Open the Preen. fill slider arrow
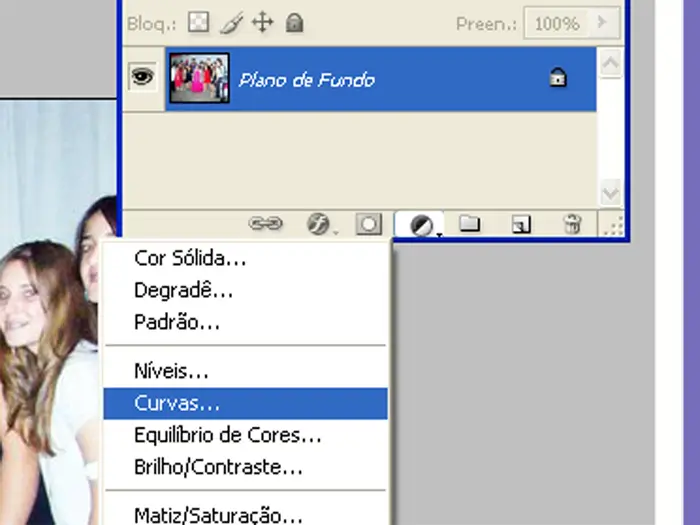This screenshot has height=525, width=700. (x=602, y=22)
